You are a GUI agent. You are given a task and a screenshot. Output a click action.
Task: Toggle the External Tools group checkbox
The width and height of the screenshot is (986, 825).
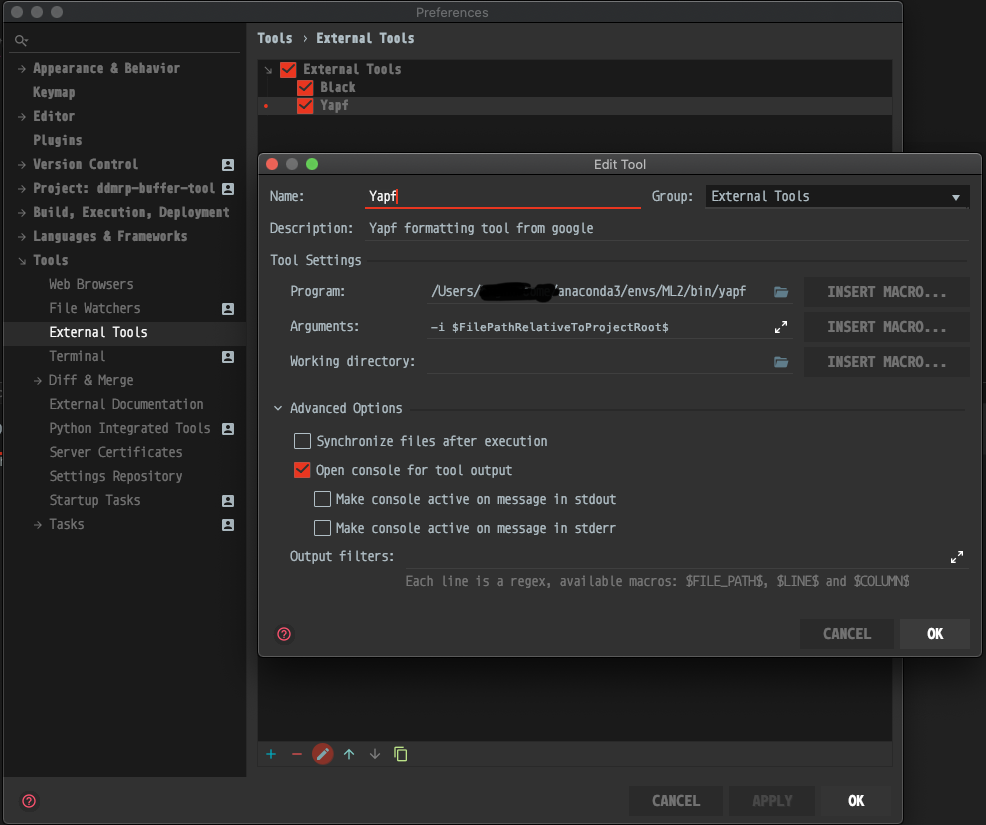(x=288, y=69)
